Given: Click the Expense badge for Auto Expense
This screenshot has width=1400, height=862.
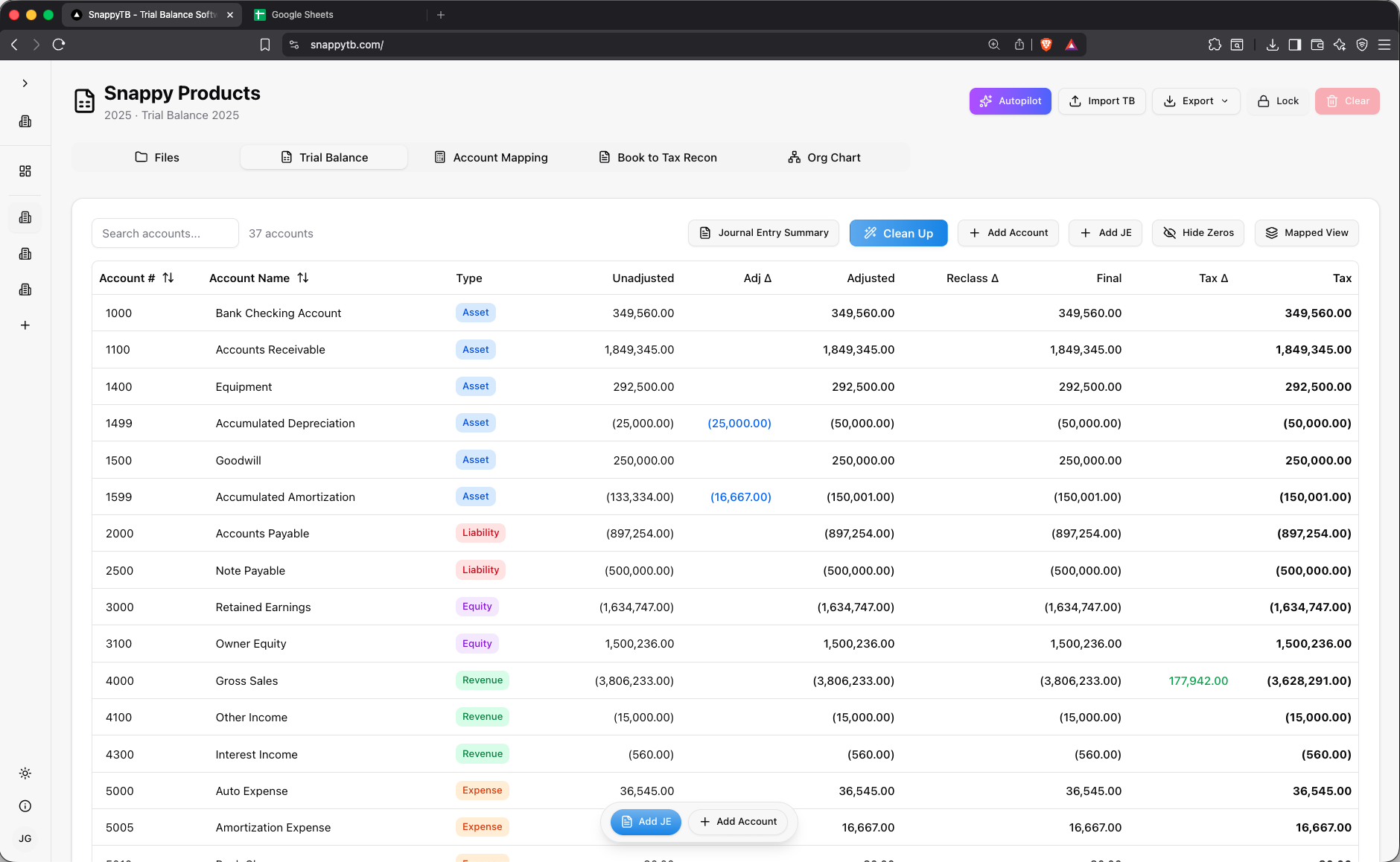Looking at the screenshot, I should (x=482, y=791).
